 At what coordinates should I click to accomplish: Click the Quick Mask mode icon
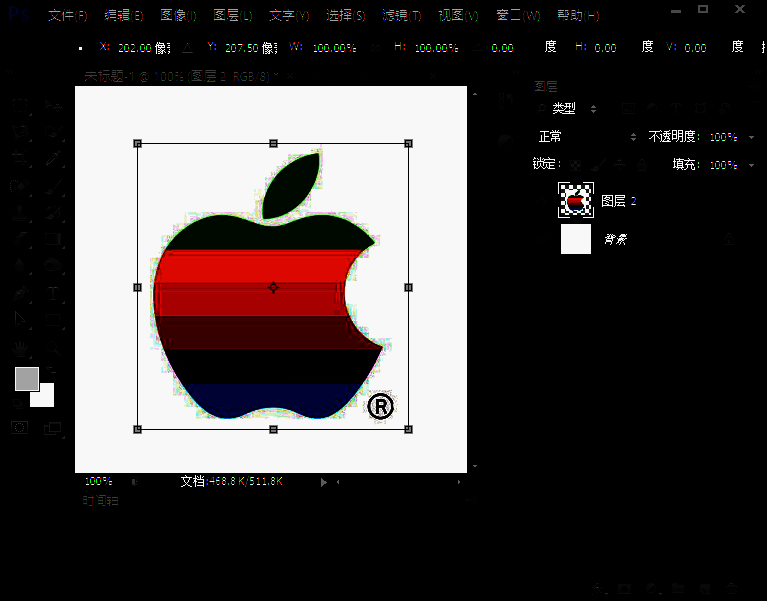(x=19, y=428)
